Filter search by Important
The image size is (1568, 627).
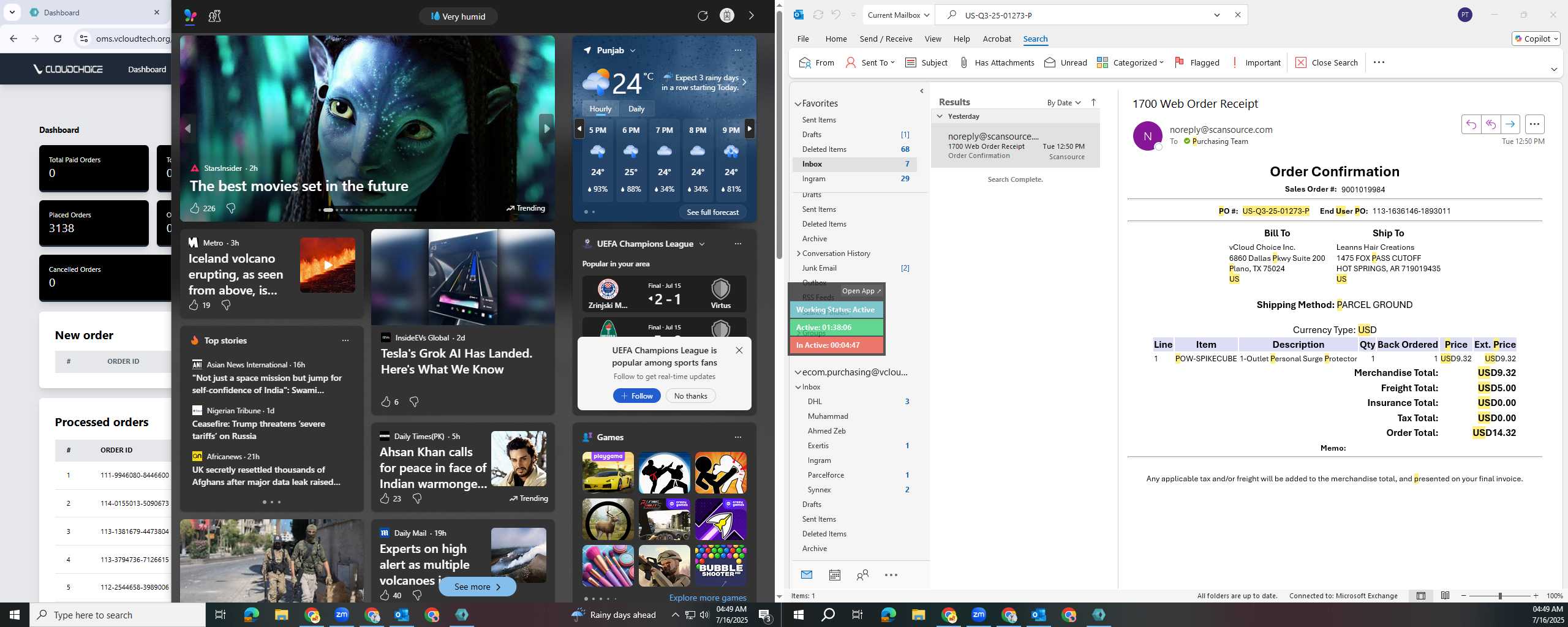pos(1255,62)
